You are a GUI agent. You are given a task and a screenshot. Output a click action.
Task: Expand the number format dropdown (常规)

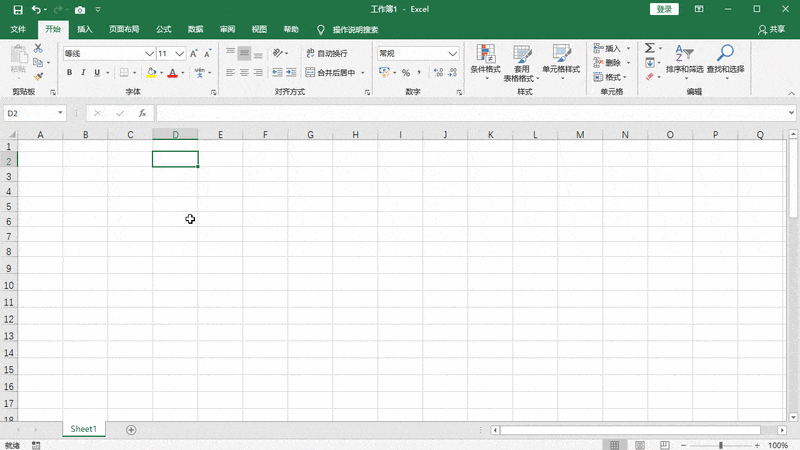[453, 53]
